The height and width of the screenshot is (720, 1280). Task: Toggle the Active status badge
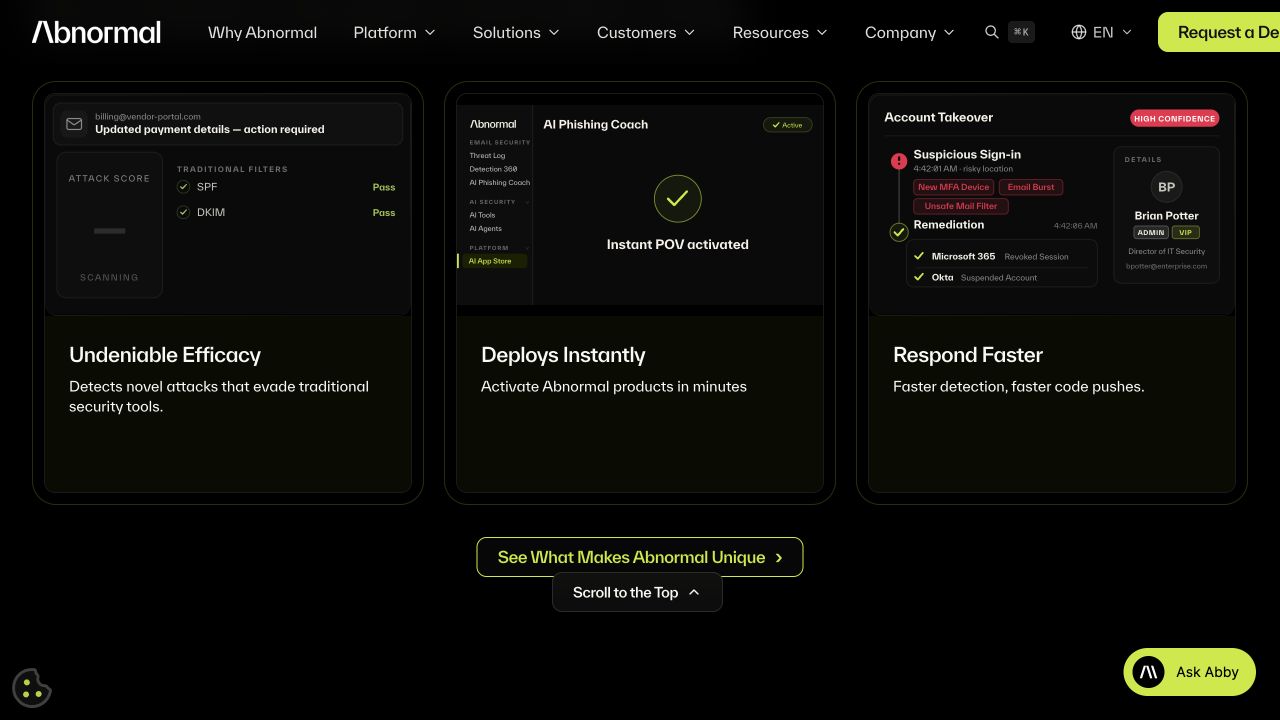click(787, 125)
